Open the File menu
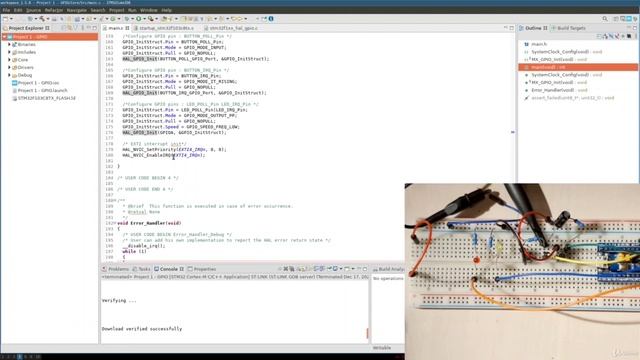Viewport: 640px width, 360px height. coord(6,10)
